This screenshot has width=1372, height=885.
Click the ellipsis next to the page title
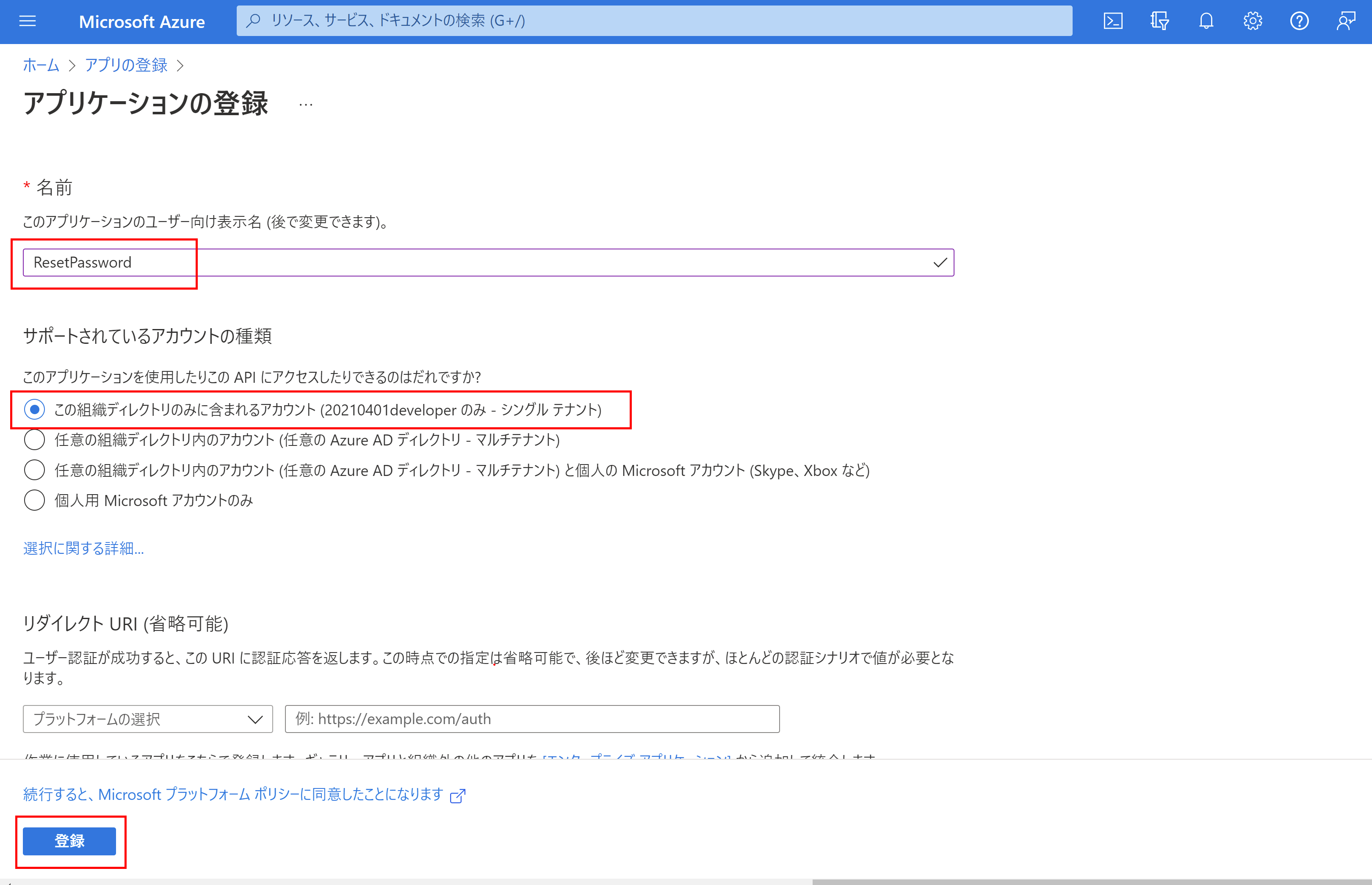[306, 105]
